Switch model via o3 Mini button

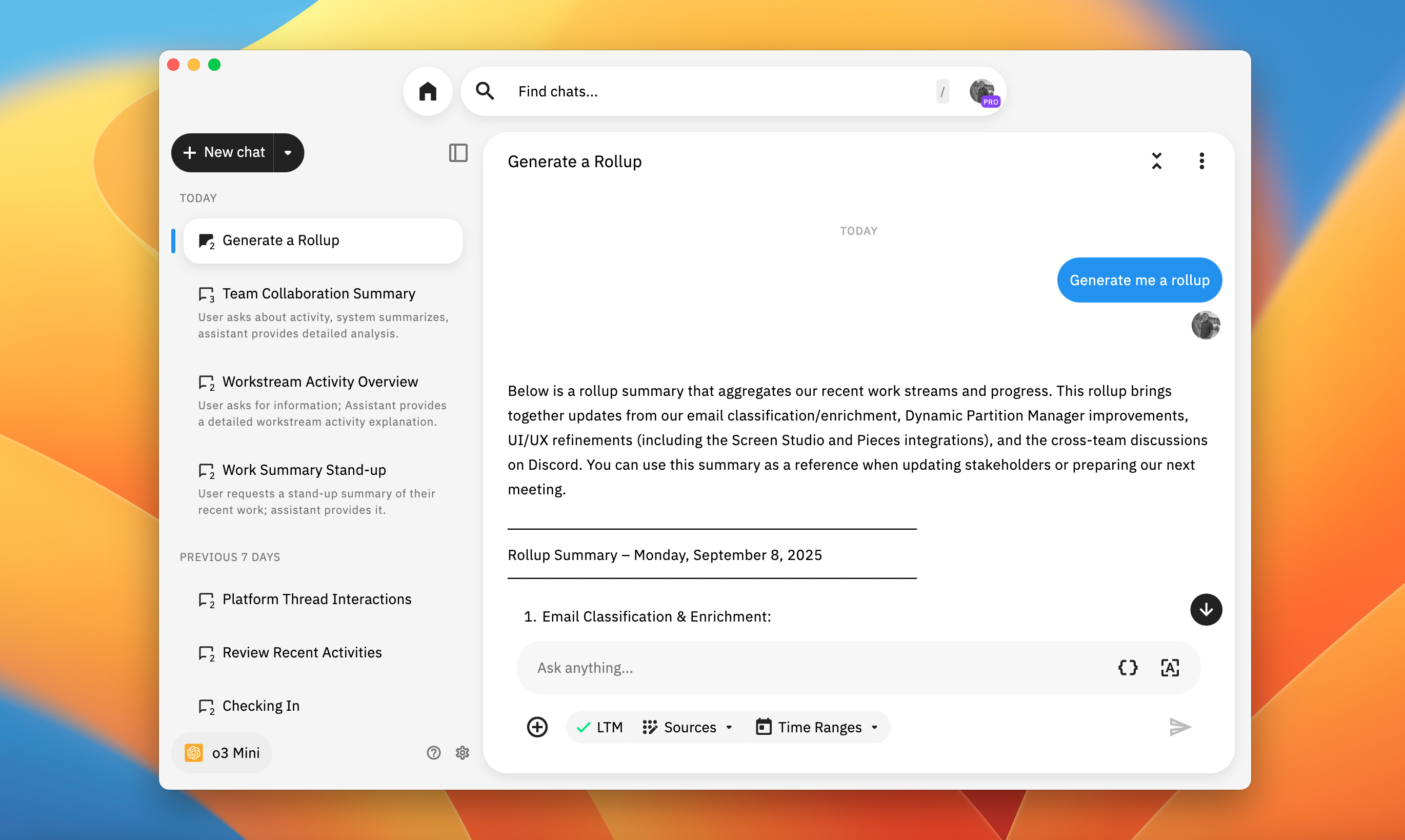(222, 752)
